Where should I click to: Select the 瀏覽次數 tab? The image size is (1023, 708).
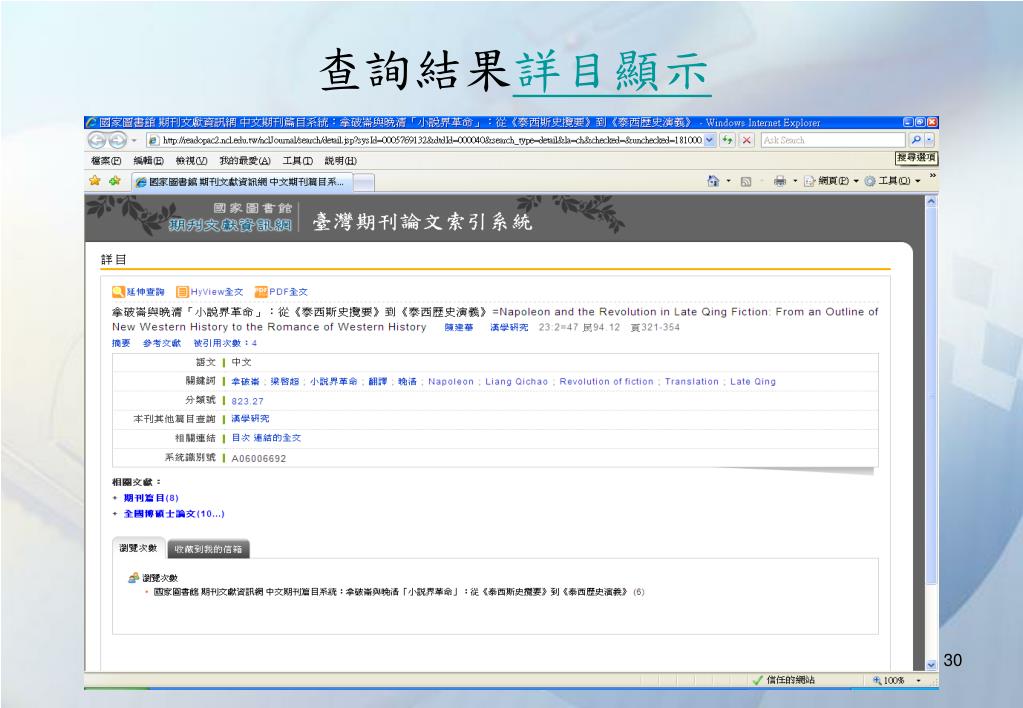point(139,548)
